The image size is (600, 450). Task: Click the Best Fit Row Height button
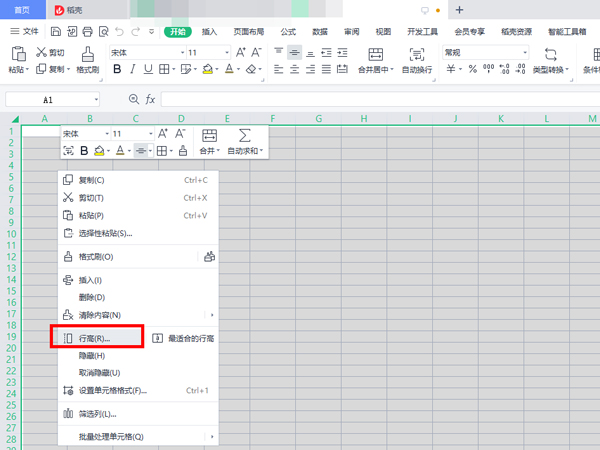(x=183, y=338)
